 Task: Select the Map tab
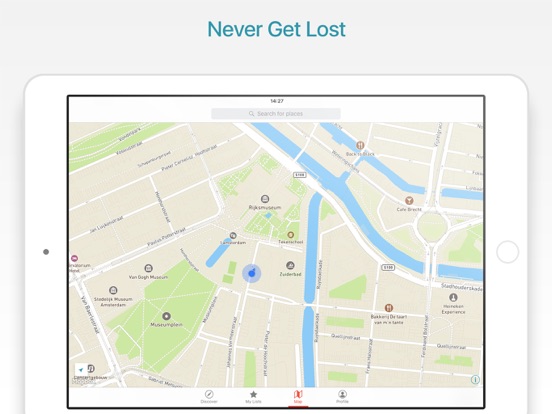coord(298,396)
